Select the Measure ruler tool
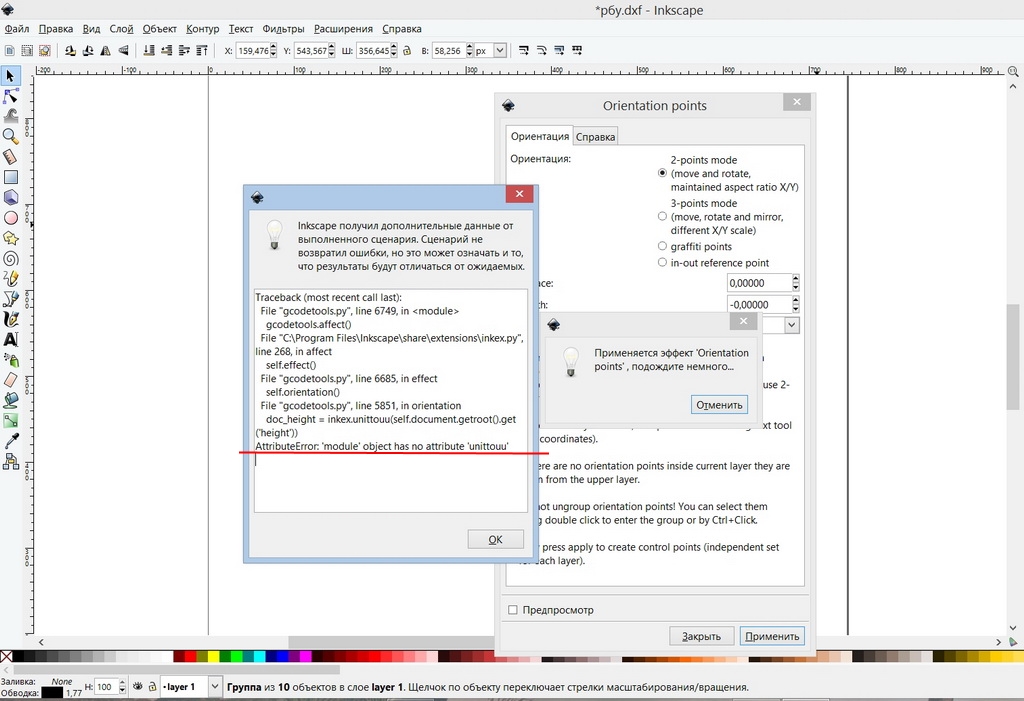1024x701 pixels. 10,157
